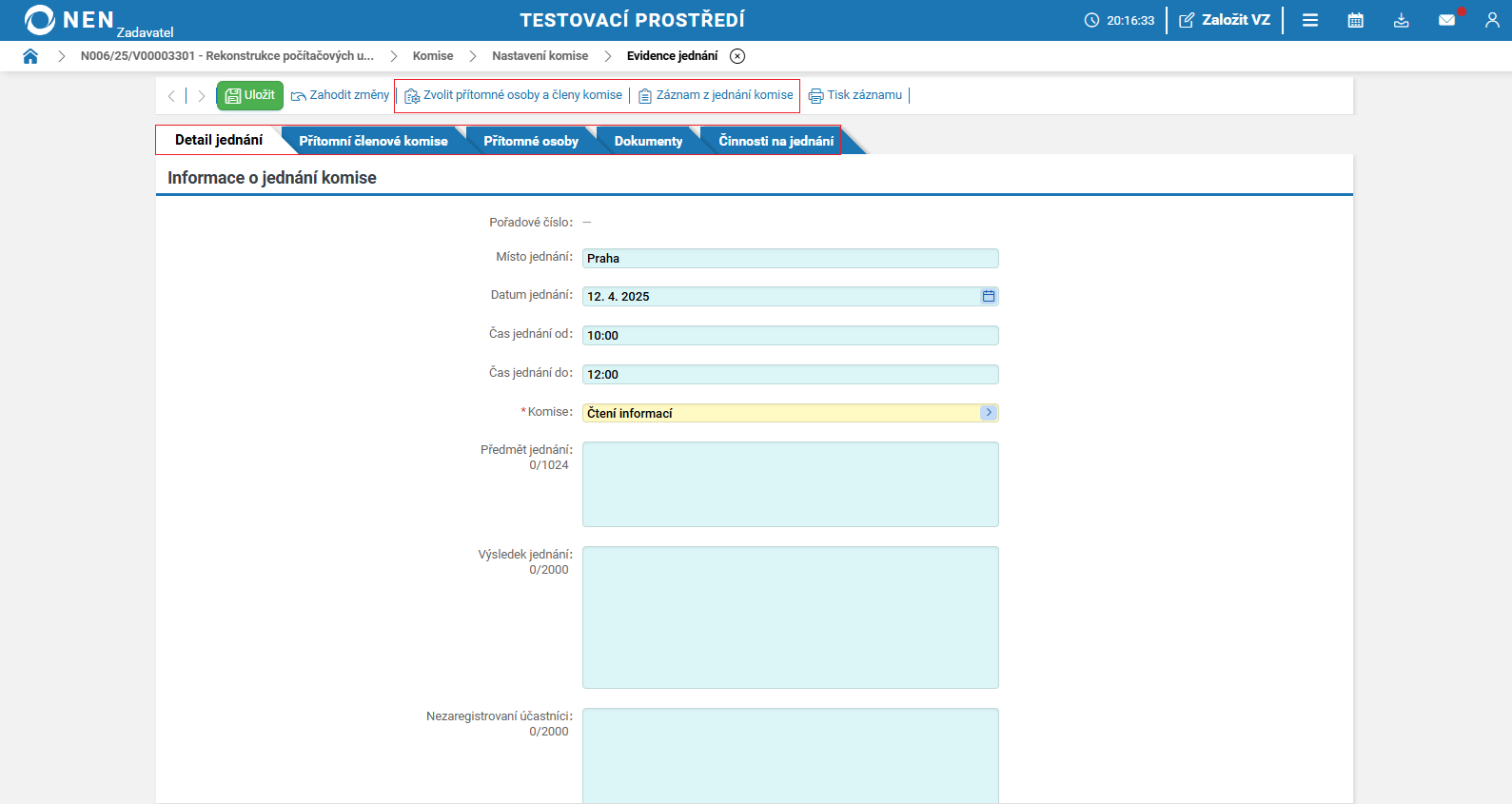Open date picker for Datum jednání

pos(989,297)
